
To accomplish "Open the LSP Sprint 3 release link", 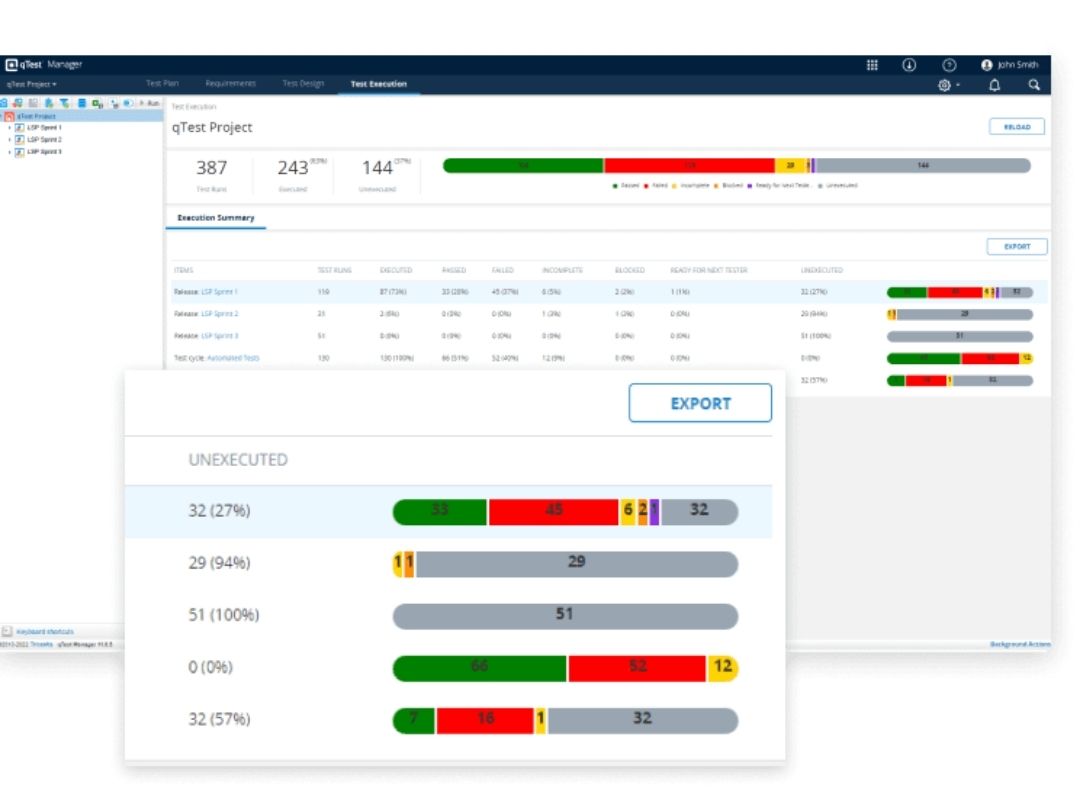I will click(220, 336).
